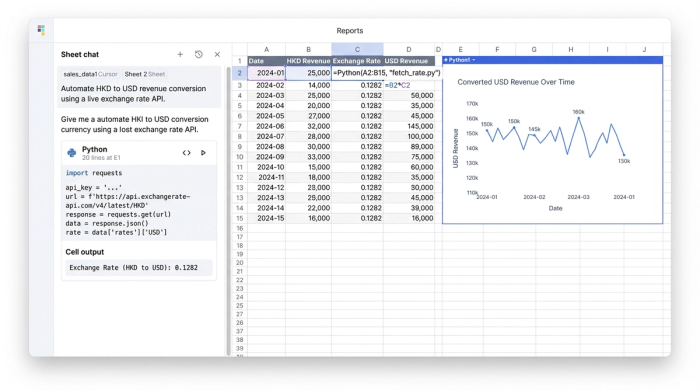Image resolution: width=700 pixels, height=391 pixels.
Task: Click the import requests code line
Action: 94,173
